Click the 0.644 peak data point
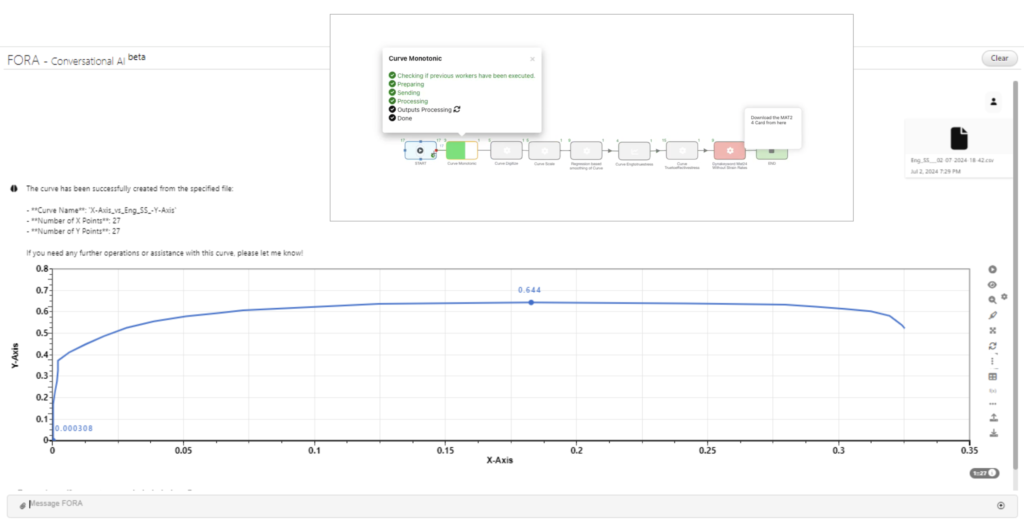 coord(531,302)
